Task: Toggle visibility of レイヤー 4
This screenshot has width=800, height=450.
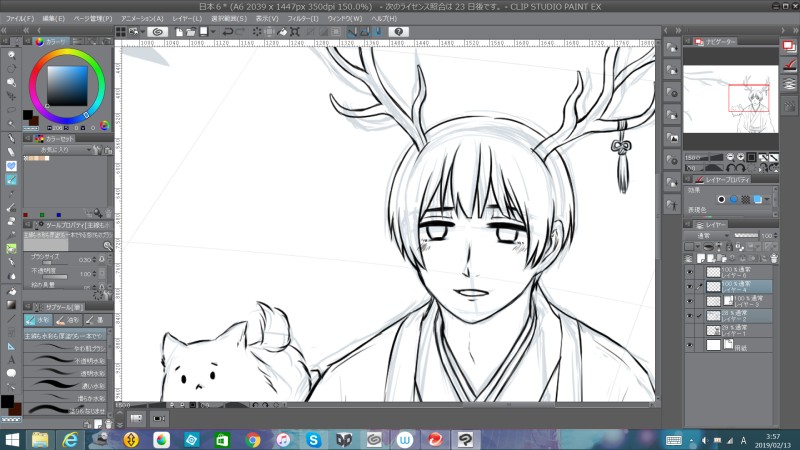Action: (690, 287)
